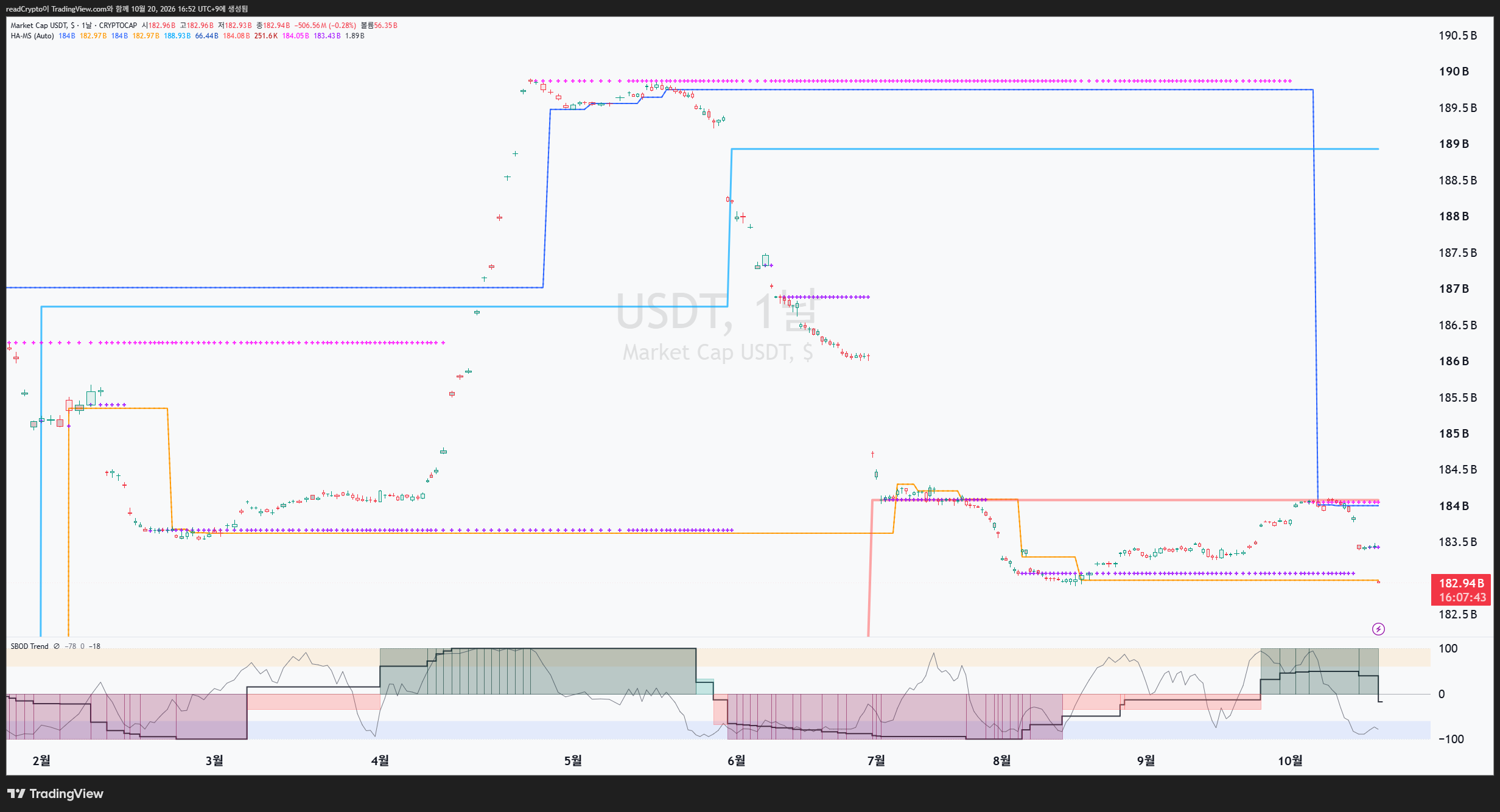
Task: Click the 10월 month label on the time axis
Action: [x=1290, y=760]
